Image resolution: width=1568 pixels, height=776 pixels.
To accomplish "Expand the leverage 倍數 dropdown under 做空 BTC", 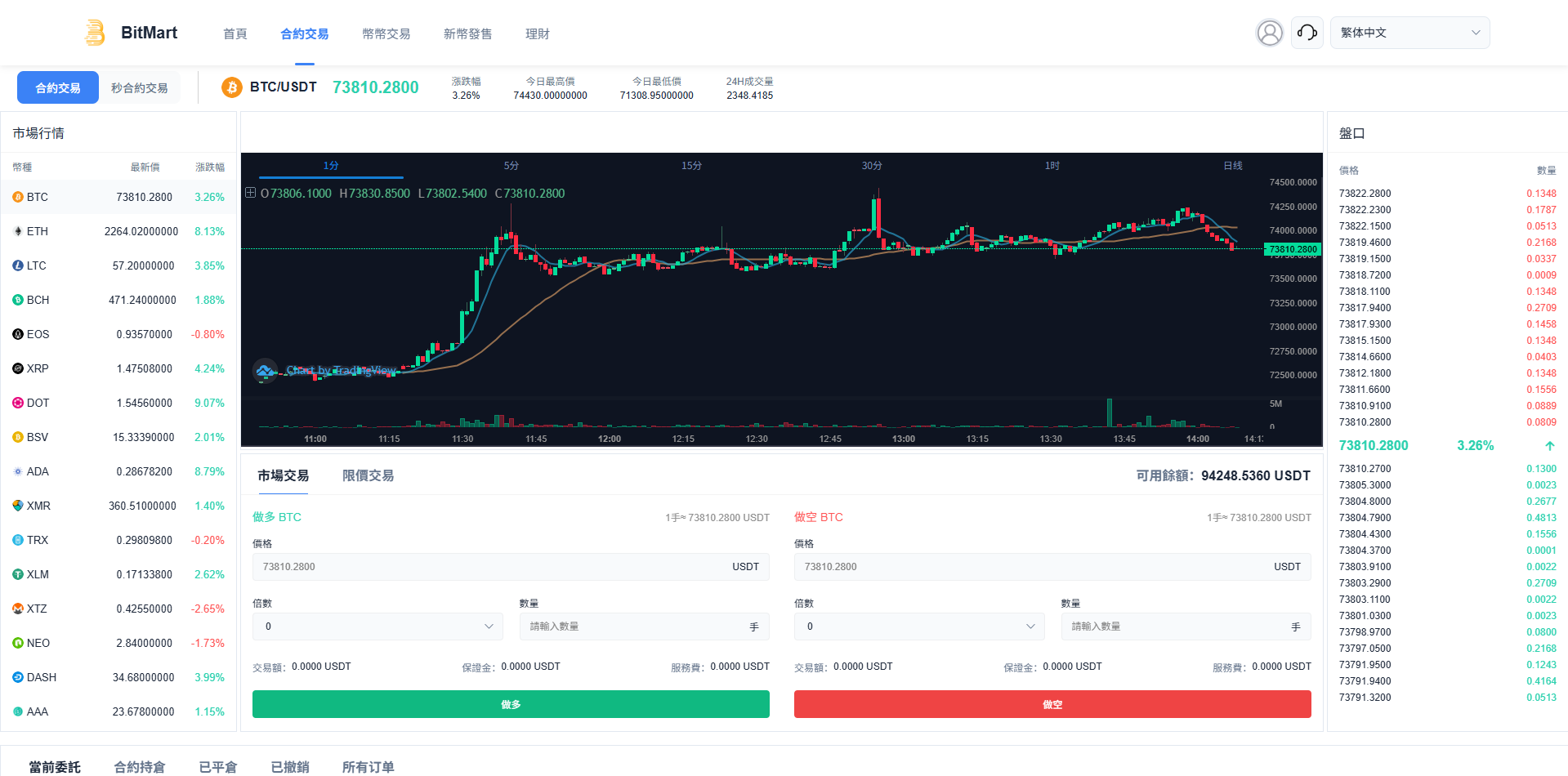I will pos(919,627).
